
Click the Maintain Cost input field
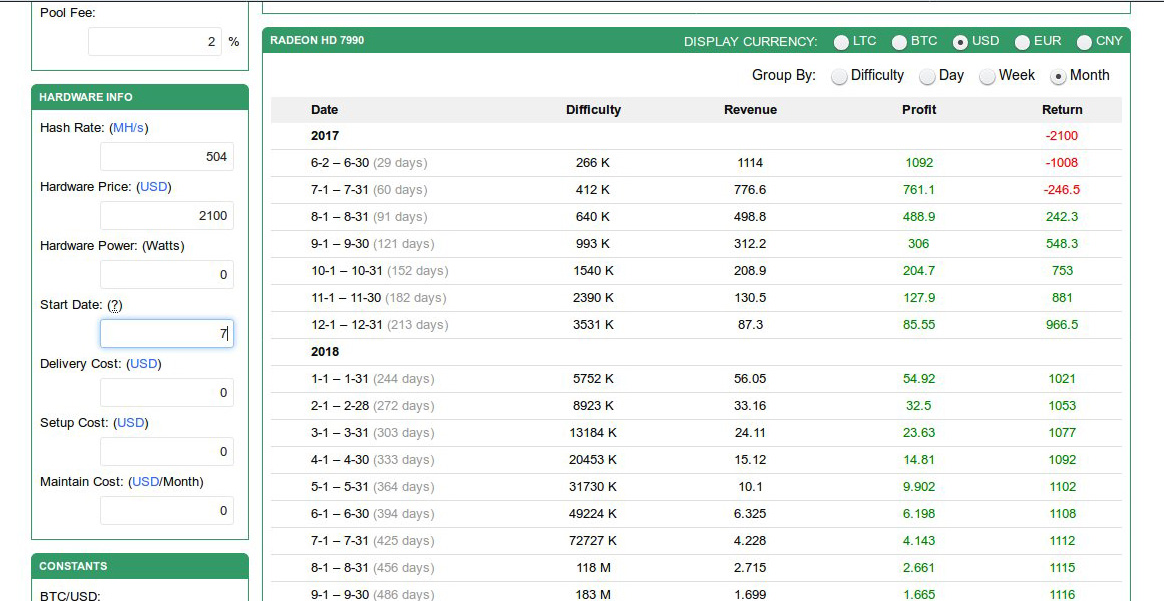pos(166,510)
